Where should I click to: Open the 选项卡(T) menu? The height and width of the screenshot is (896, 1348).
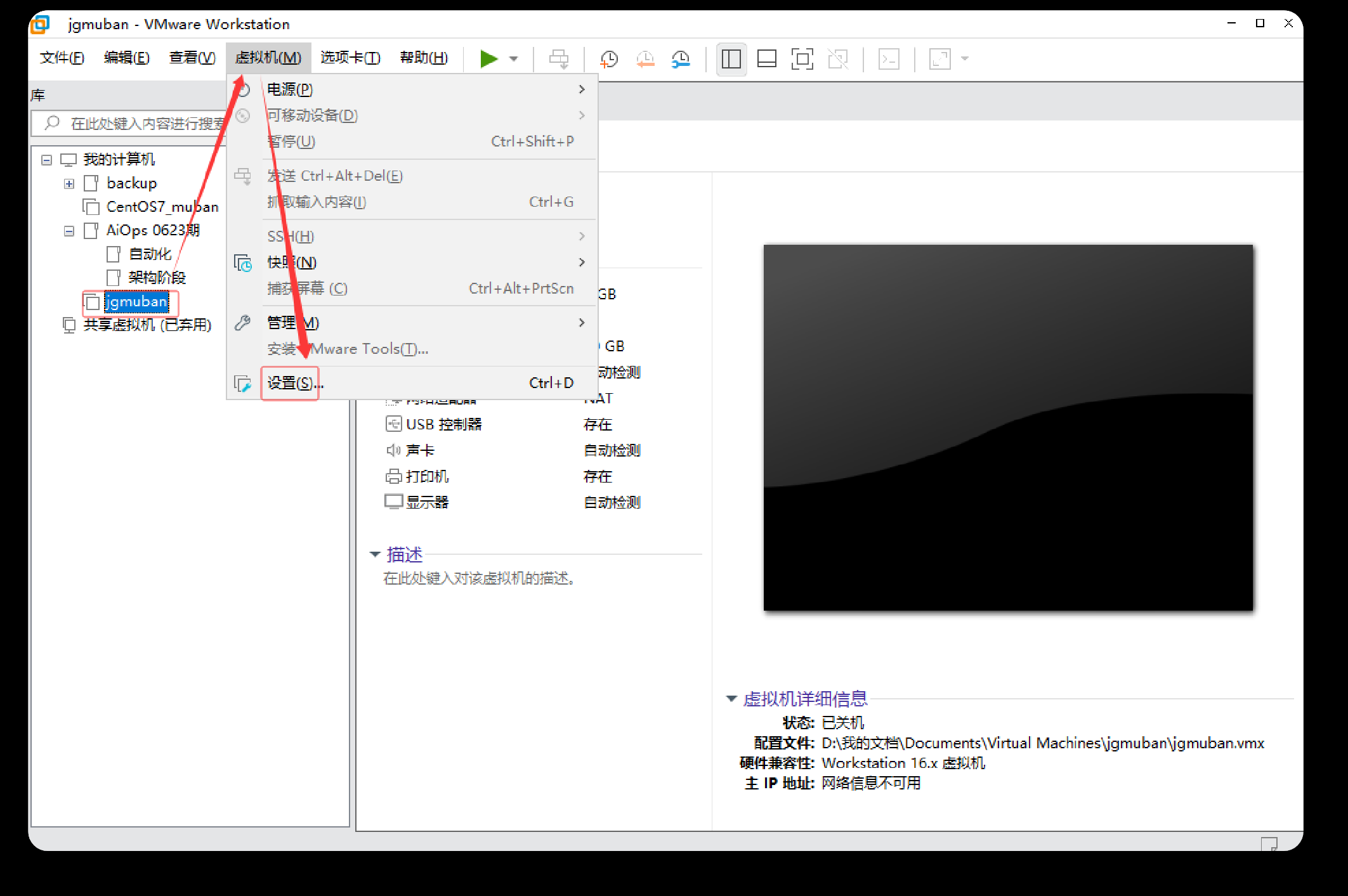pos(350,58)
